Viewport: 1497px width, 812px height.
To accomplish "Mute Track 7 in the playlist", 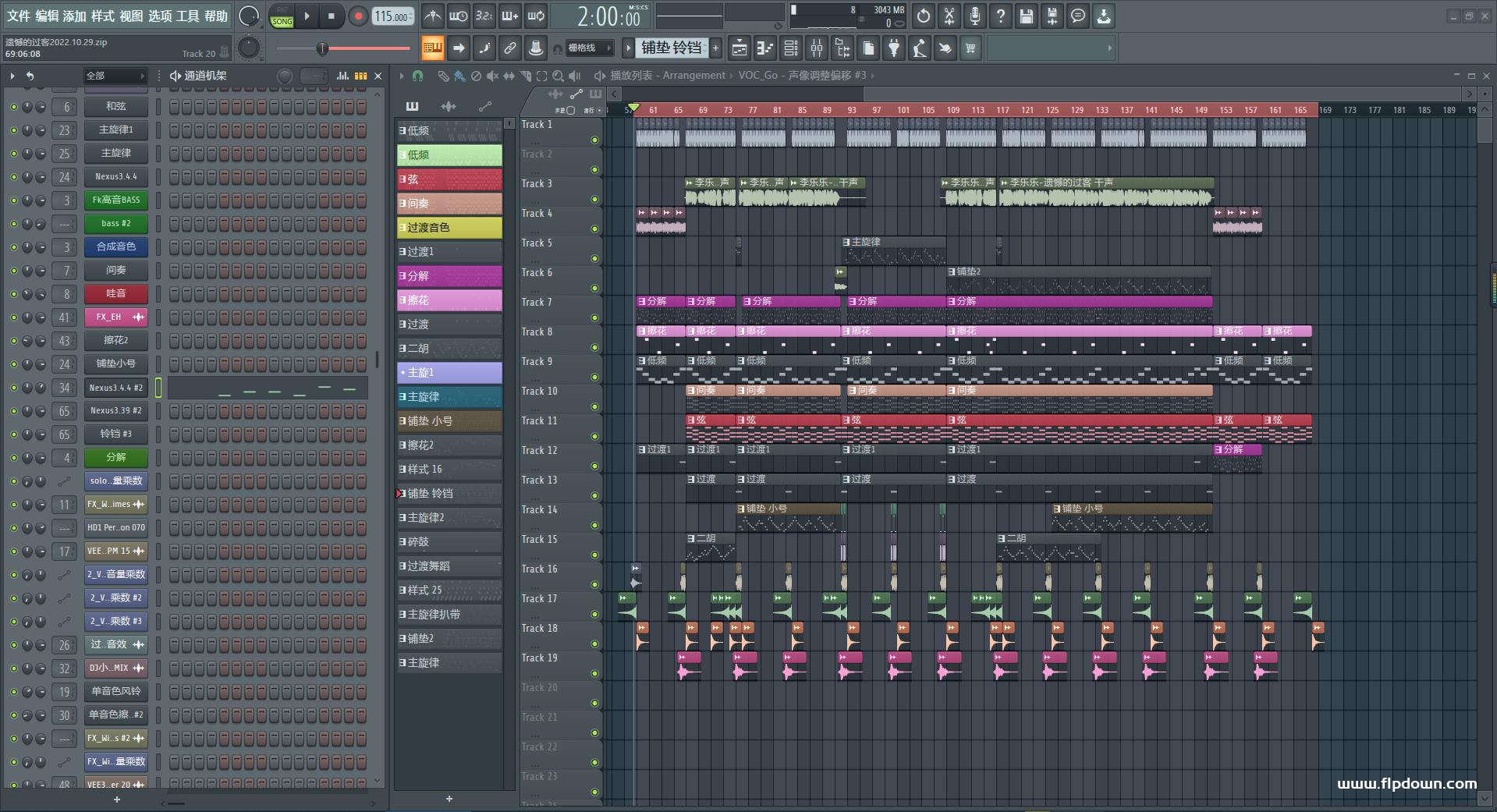I will click(x=594, y=318).
